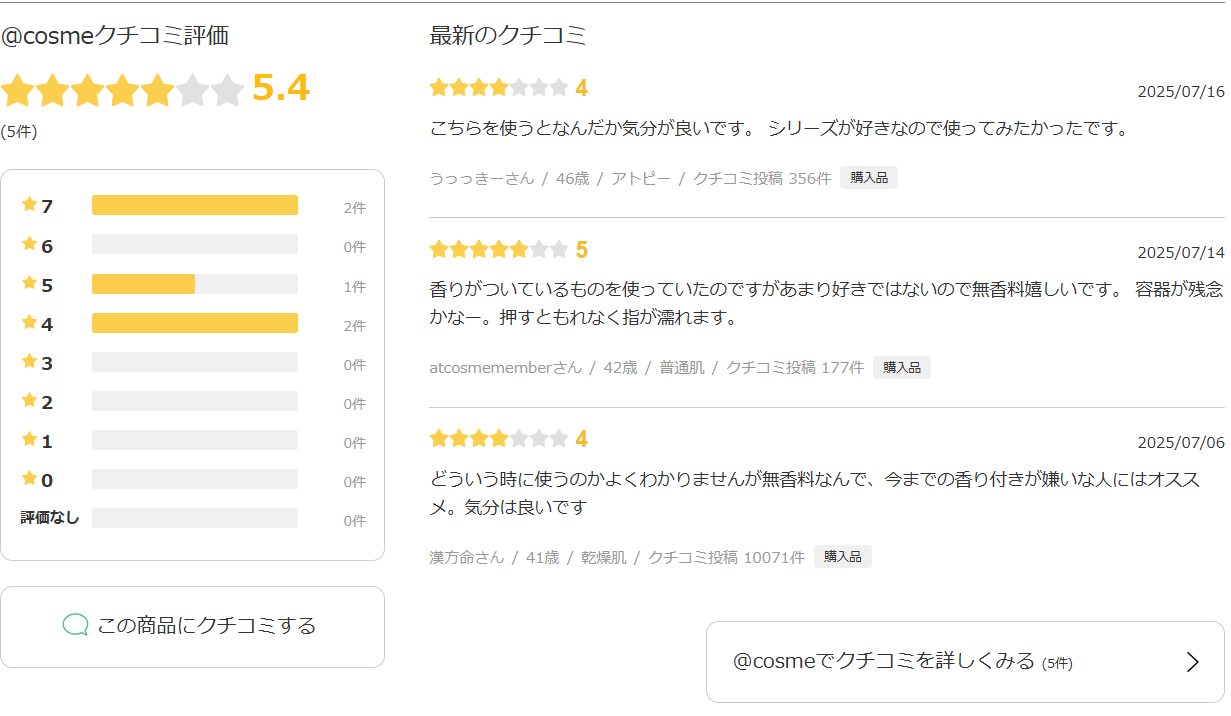Image resolution: width=1231 pixels, height=716 pixels.
Task: Select the 7-star rating bar with 2件
Action: click(194, 206)
